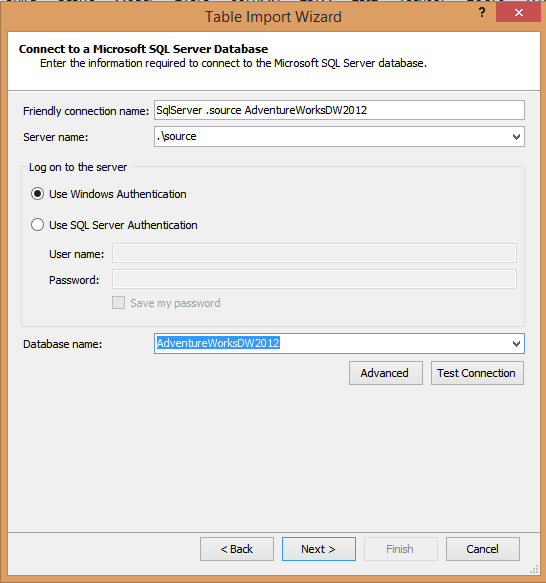
Task: Cancel the import wizard
Action: pos(483,549)
